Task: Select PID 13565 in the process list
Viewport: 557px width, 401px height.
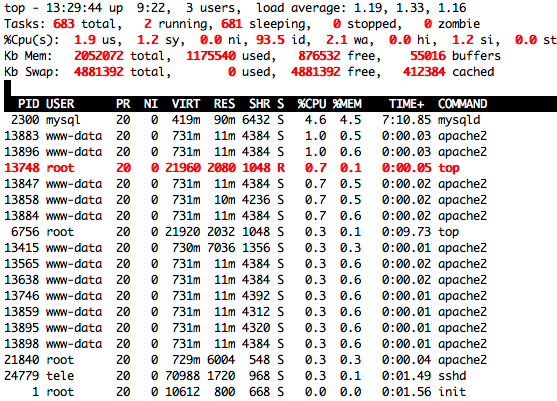Action: tap(22, 264)
